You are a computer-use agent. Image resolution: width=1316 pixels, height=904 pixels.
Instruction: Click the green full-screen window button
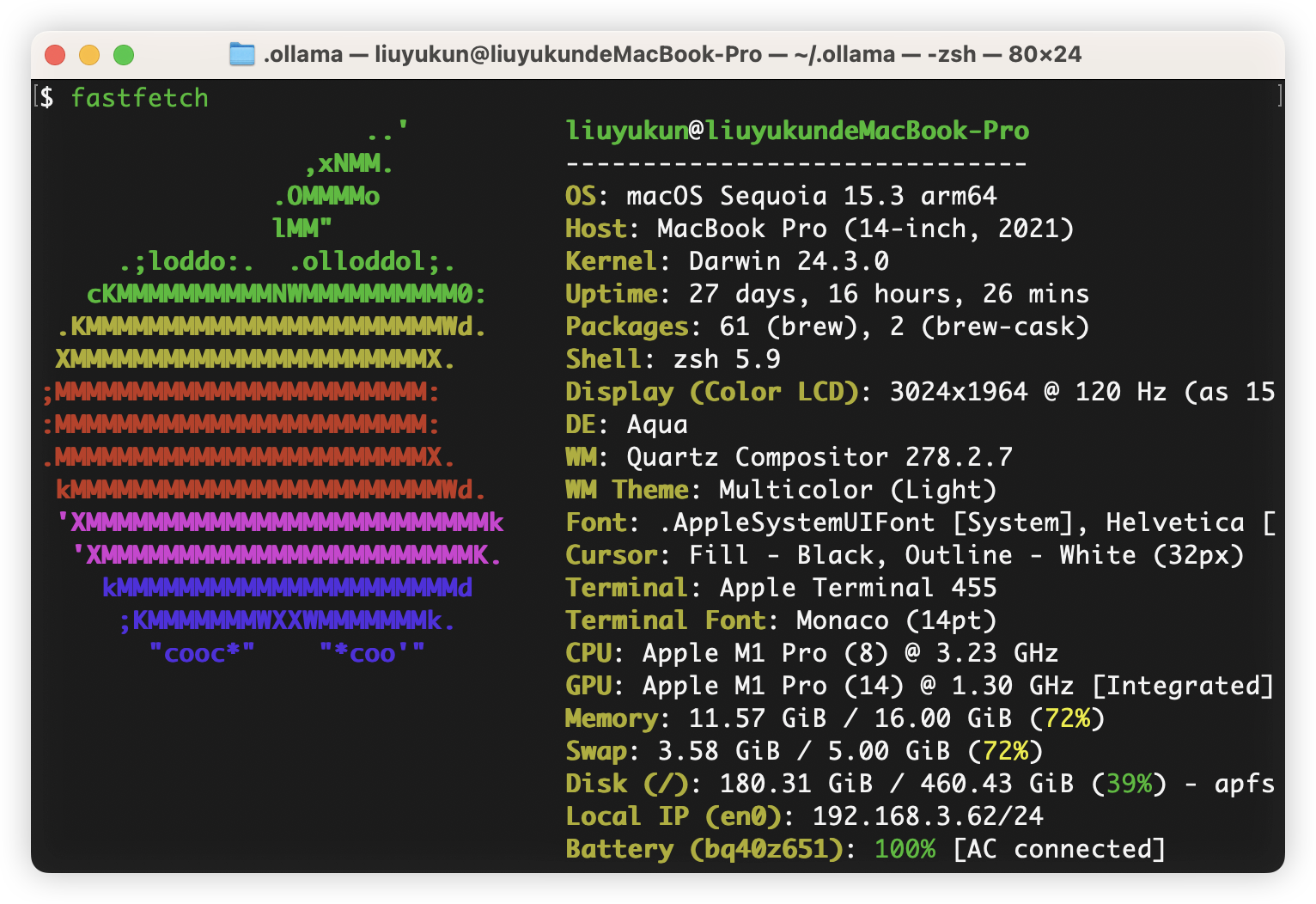tap(124, 55)
